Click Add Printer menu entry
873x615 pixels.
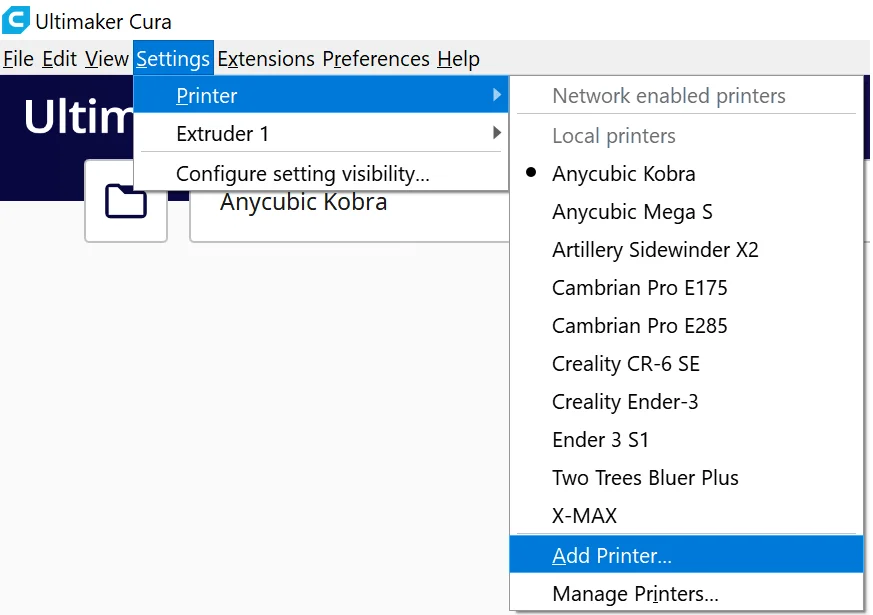(x=611, y=556)
